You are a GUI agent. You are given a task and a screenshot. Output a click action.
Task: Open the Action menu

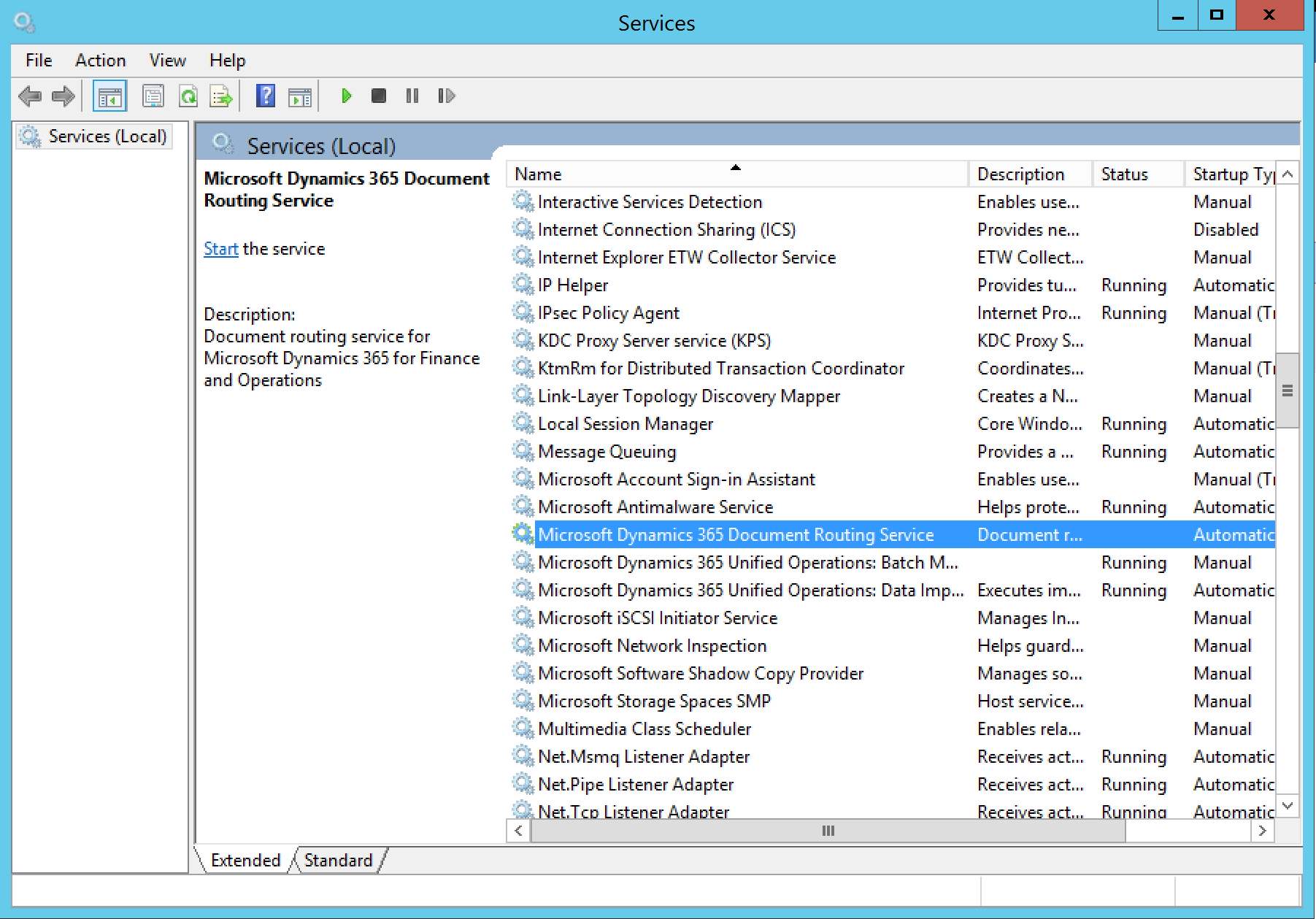[100, 60]
